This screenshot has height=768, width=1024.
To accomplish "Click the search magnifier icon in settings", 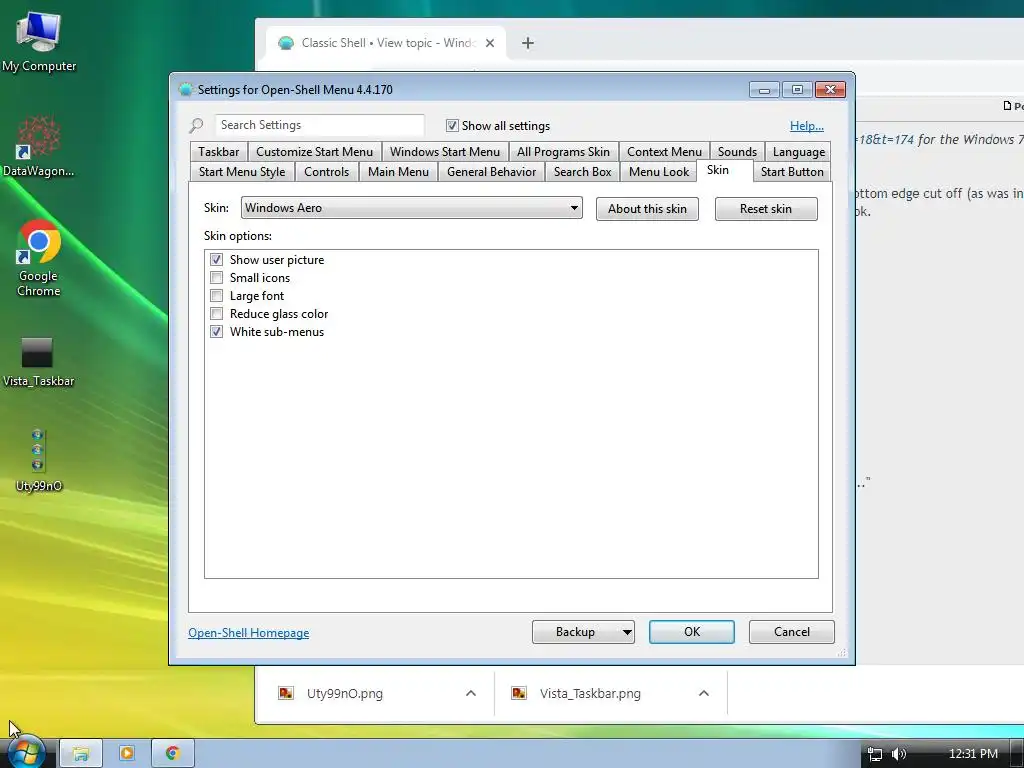I will pyautogui.click(x=196, y=125).
